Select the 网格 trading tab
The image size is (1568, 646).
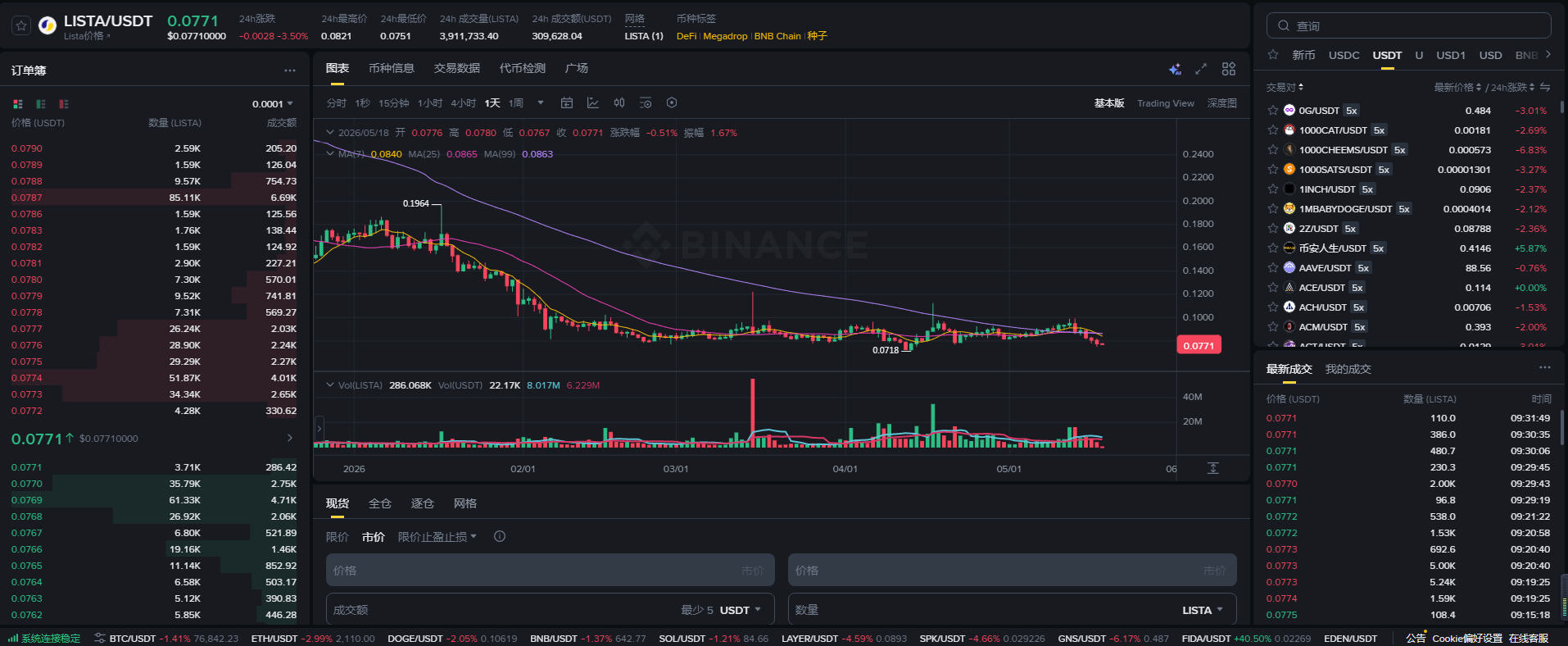pos(465,503)
